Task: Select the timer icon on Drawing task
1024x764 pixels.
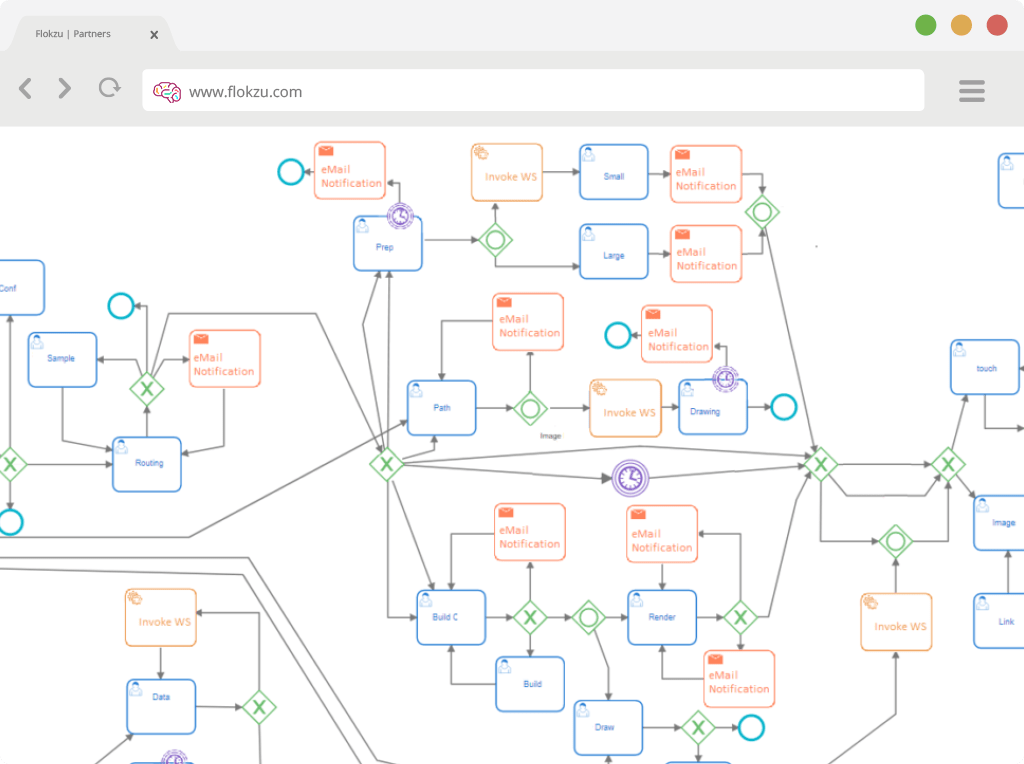Action: coord(725,379)
